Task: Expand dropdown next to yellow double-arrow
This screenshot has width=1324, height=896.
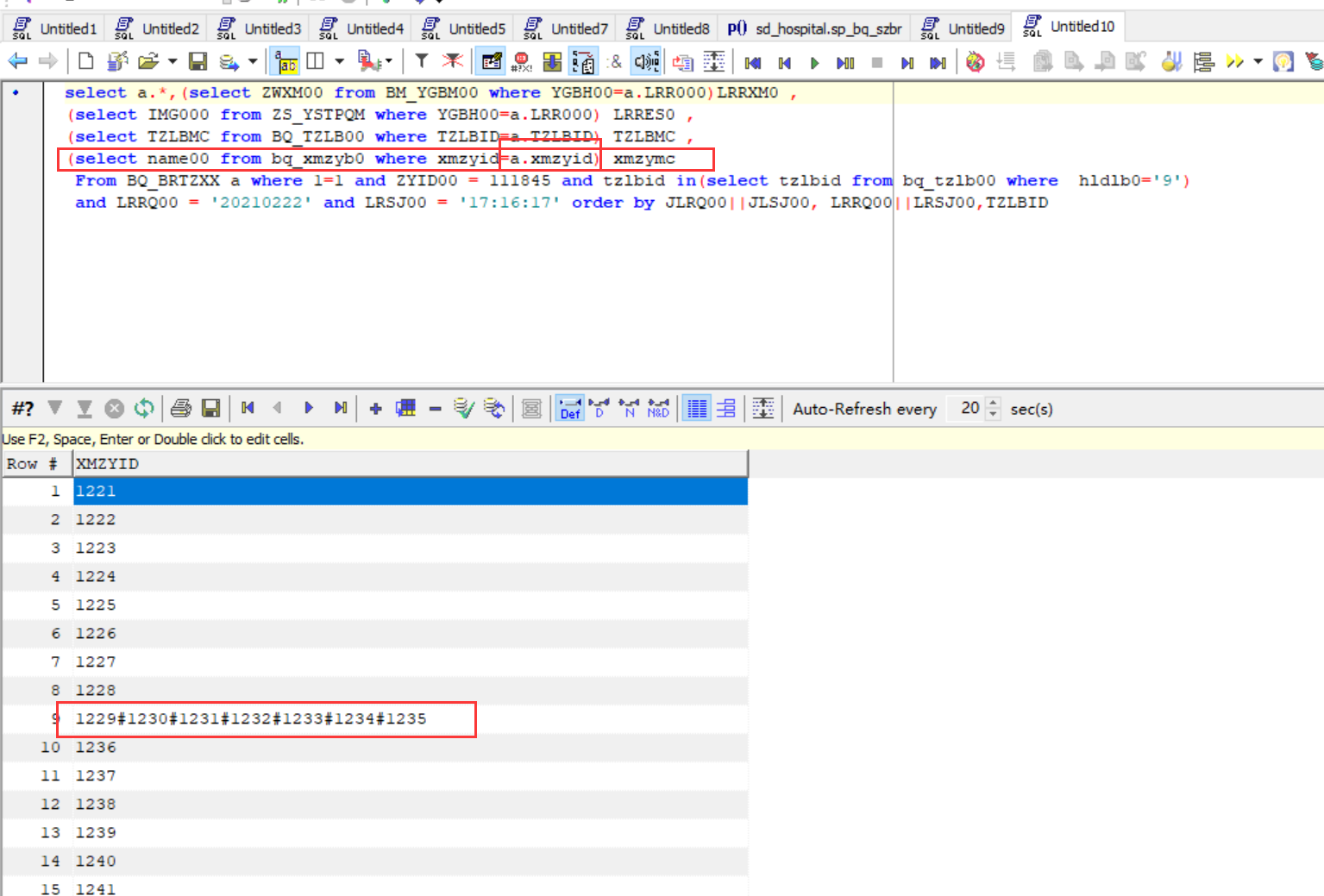Action: [1258, 61]
